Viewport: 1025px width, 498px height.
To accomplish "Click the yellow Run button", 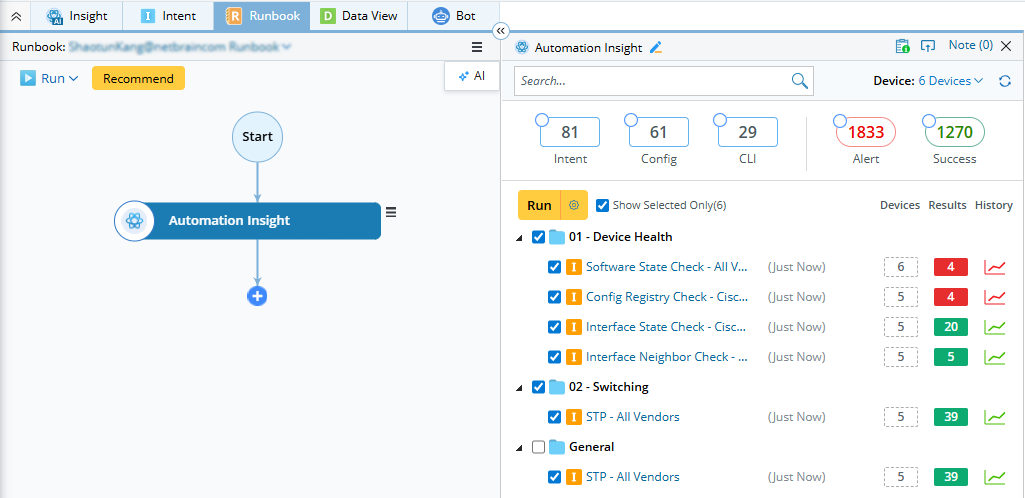I will point(539,205).
